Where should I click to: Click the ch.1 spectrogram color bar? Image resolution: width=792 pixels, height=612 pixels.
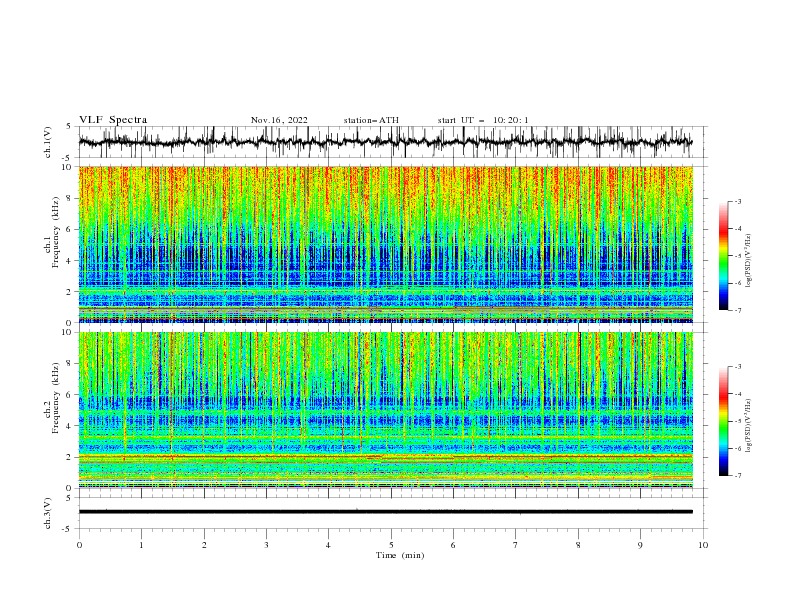pos(723,256)
